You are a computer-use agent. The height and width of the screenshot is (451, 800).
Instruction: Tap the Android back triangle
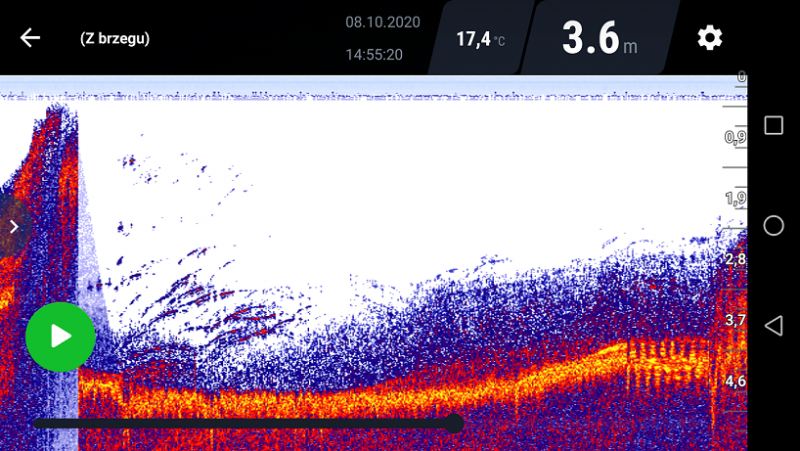[773, 326]
